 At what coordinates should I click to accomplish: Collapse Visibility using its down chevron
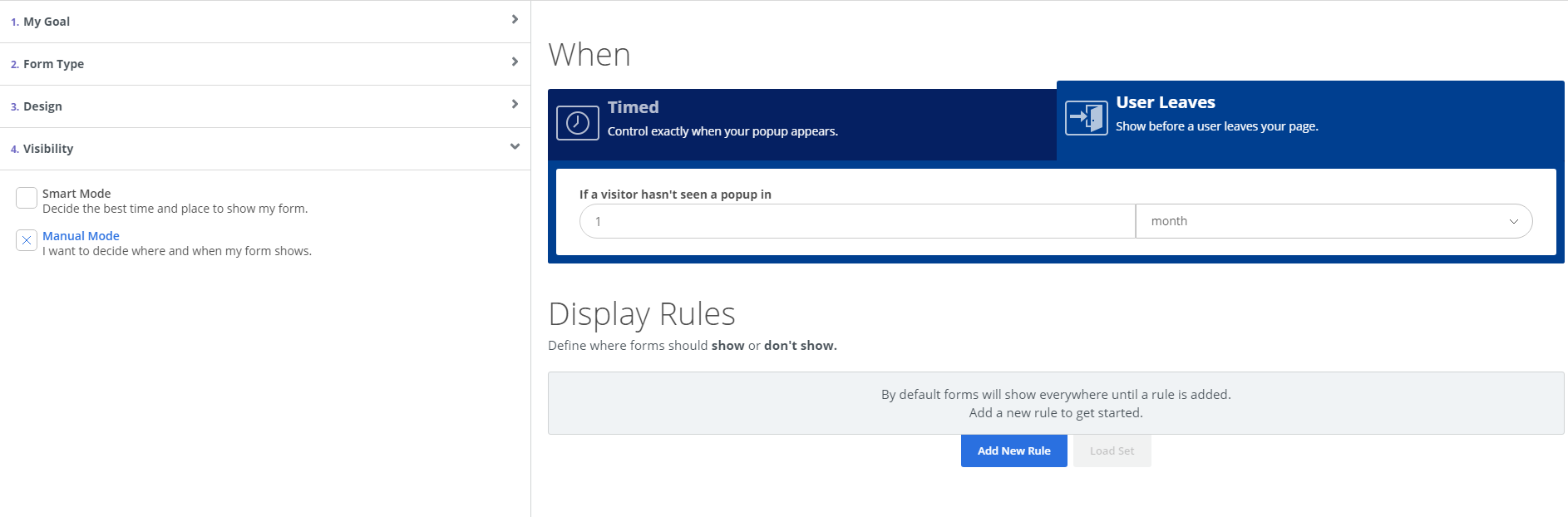point(515,146)
